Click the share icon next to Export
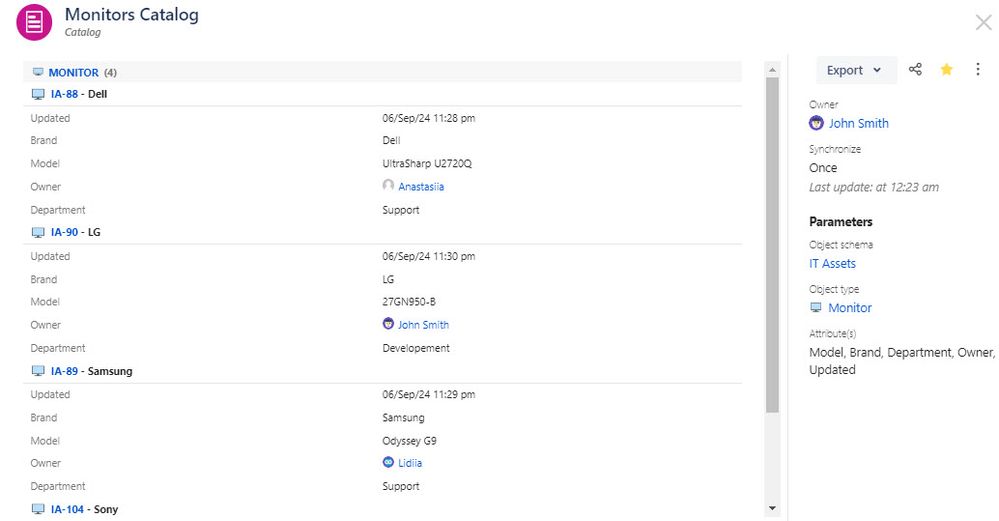This screenshot has width=999, height=521. tap(916, 69)
